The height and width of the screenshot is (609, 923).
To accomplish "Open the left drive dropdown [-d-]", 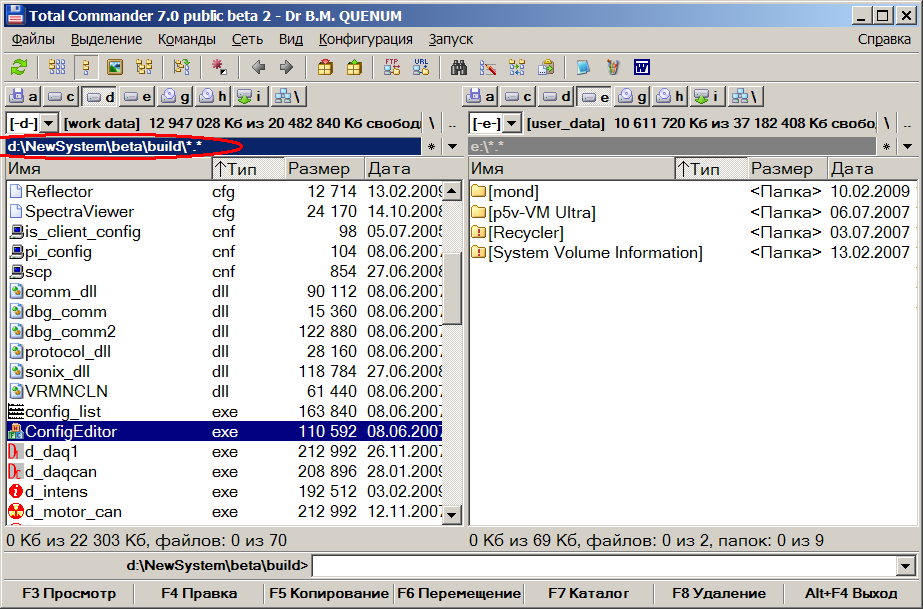I will click(32, 123).
